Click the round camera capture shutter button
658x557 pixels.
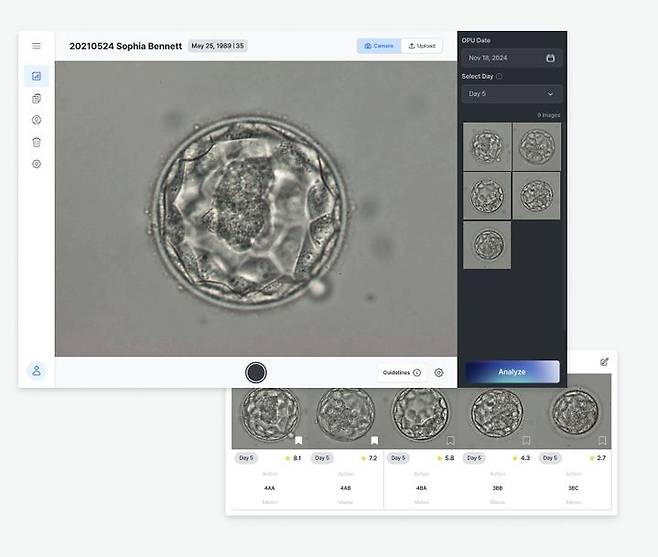click(x=256, y=372)
